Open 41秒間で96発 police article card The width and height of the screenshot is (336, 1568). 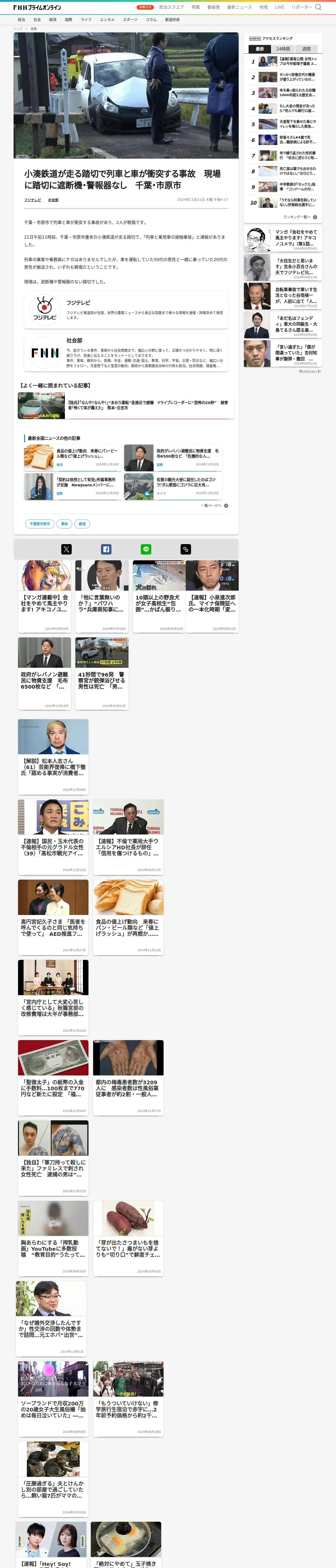[102, 673]
